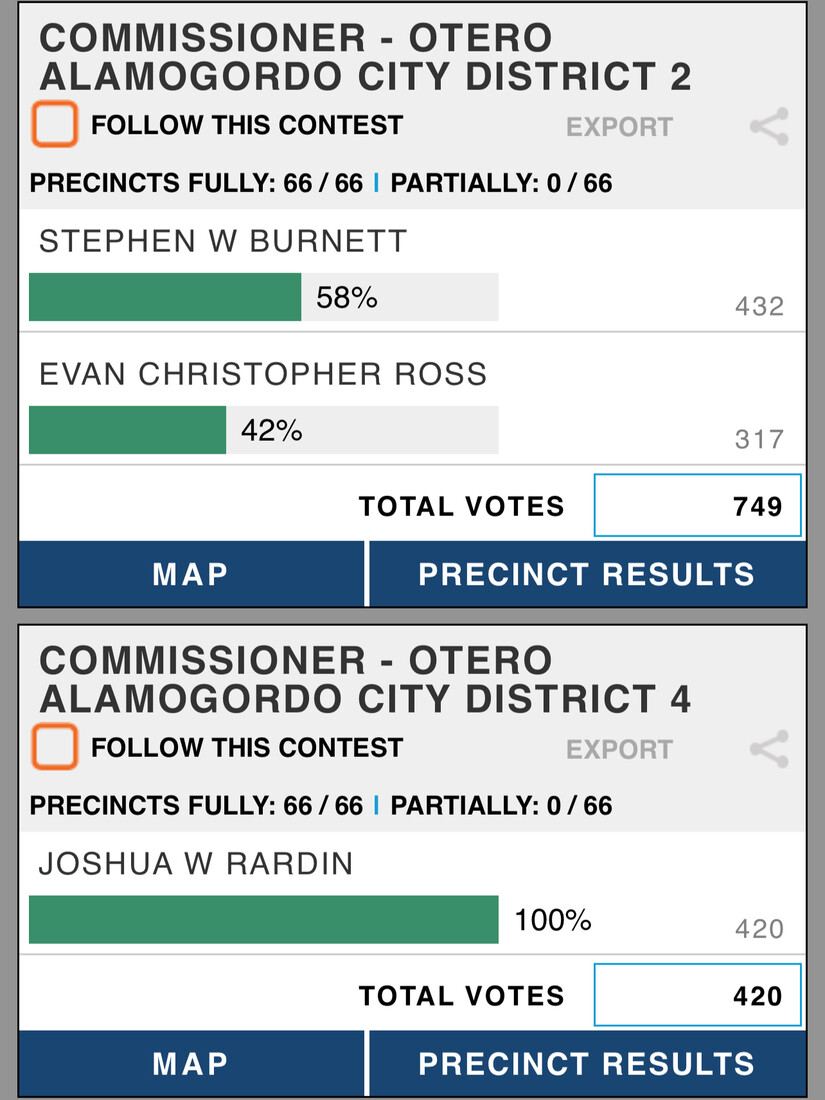Open the Map for District 4

click(191, 1063)
